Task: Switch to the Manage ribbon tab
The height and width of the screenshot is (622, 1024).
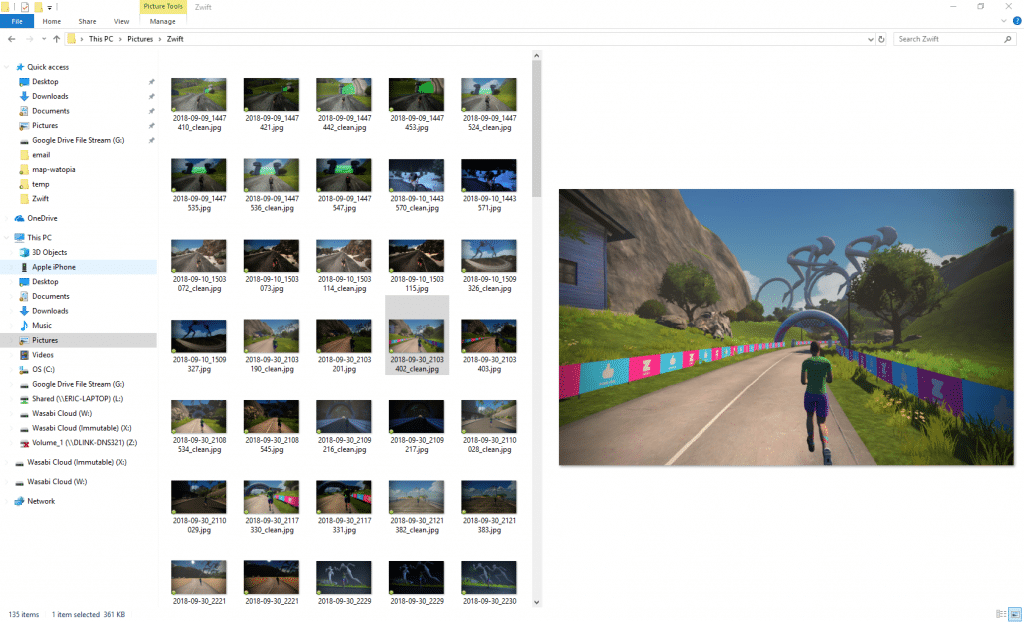Action: click(x=162, y=21)
